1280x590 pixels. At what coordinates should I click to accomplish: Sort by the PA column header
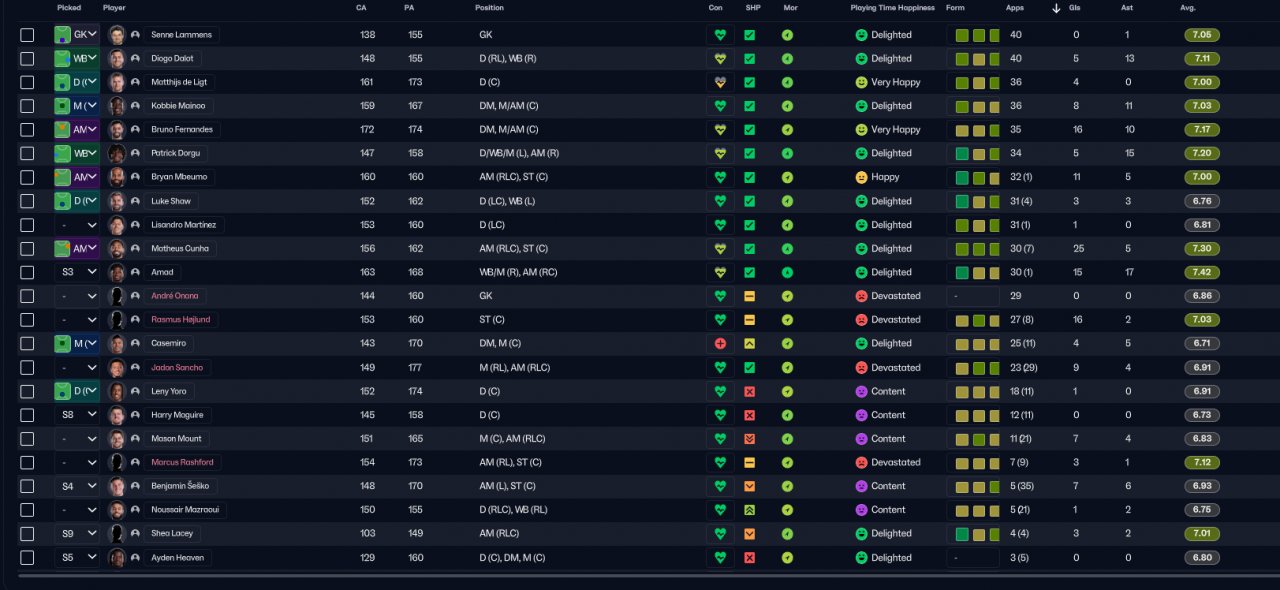point(409,8)
